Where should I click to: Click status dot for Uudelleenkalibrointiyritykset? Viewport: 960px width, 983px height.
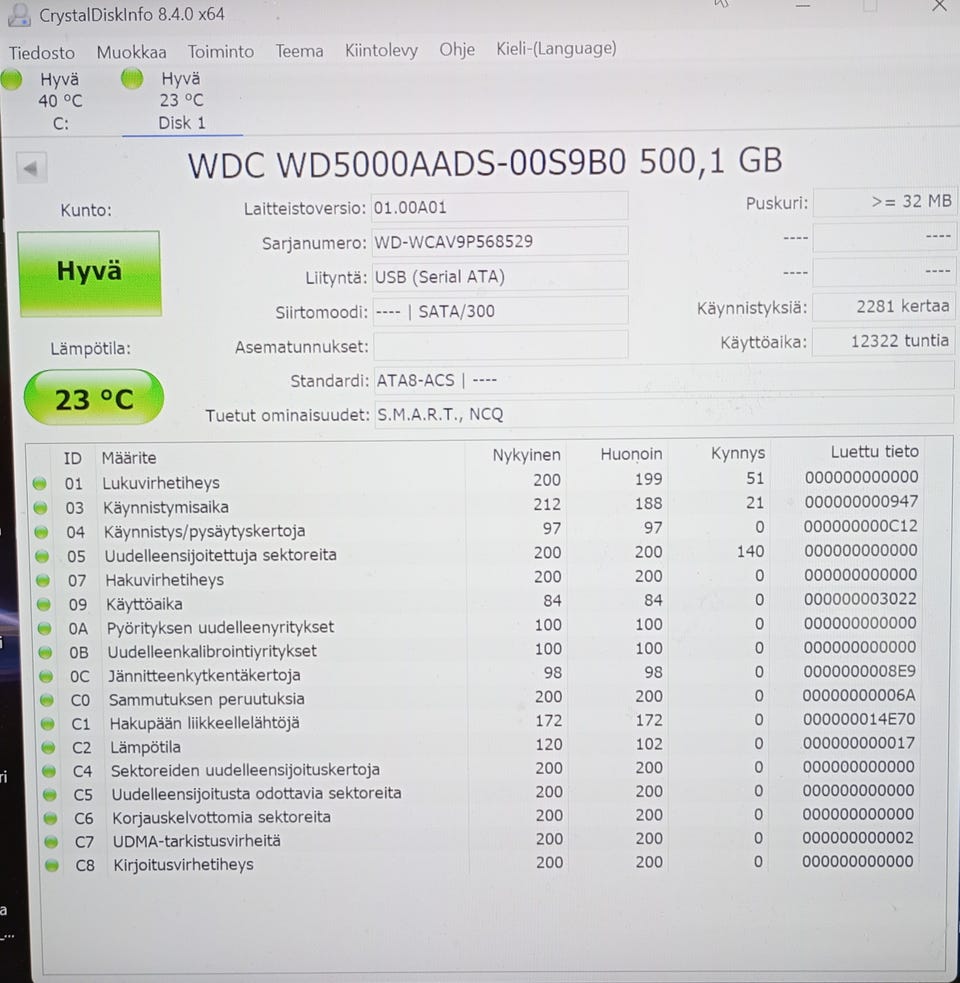point(45,653)
